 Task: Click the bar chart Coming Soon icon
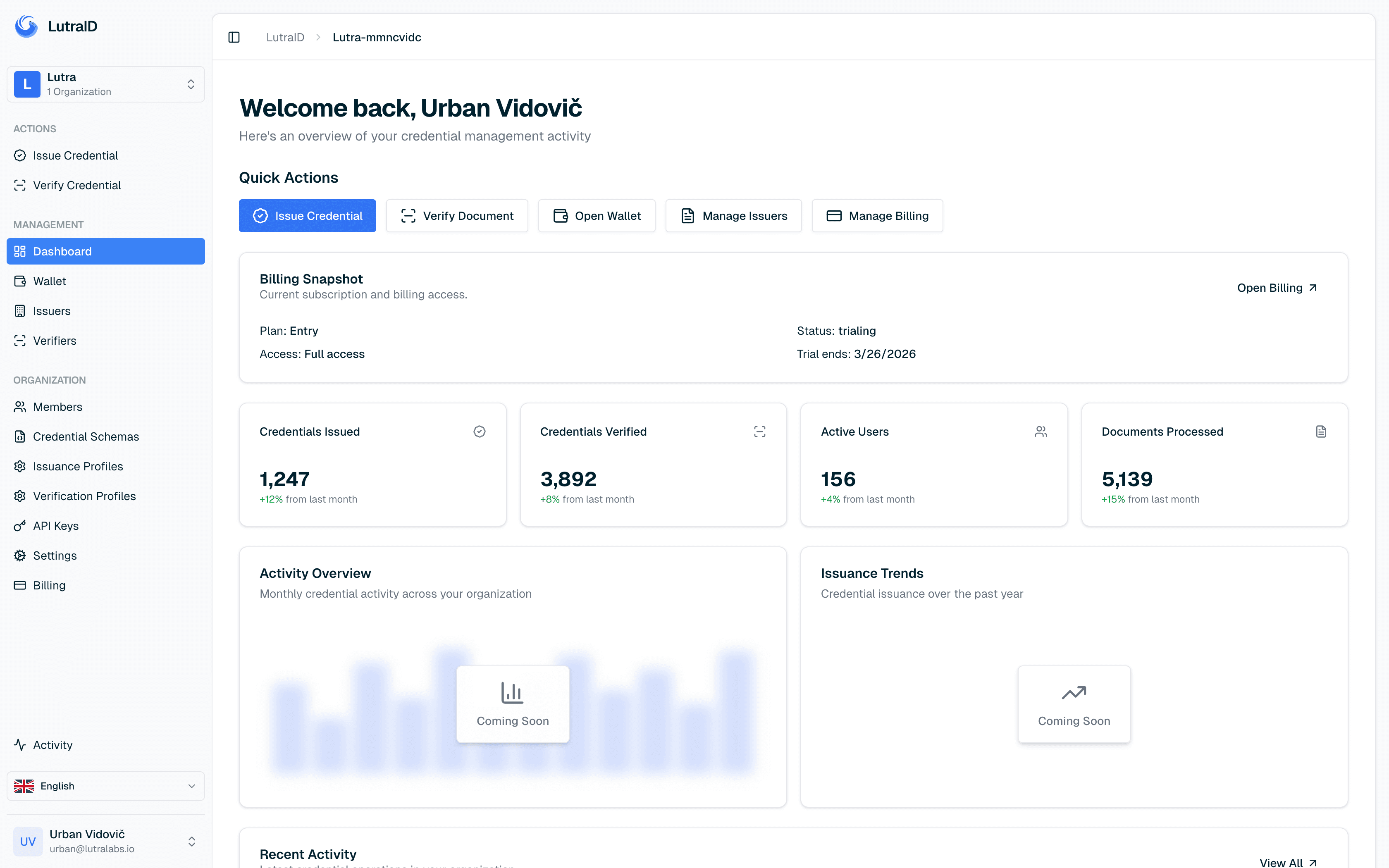coord(512,692)
